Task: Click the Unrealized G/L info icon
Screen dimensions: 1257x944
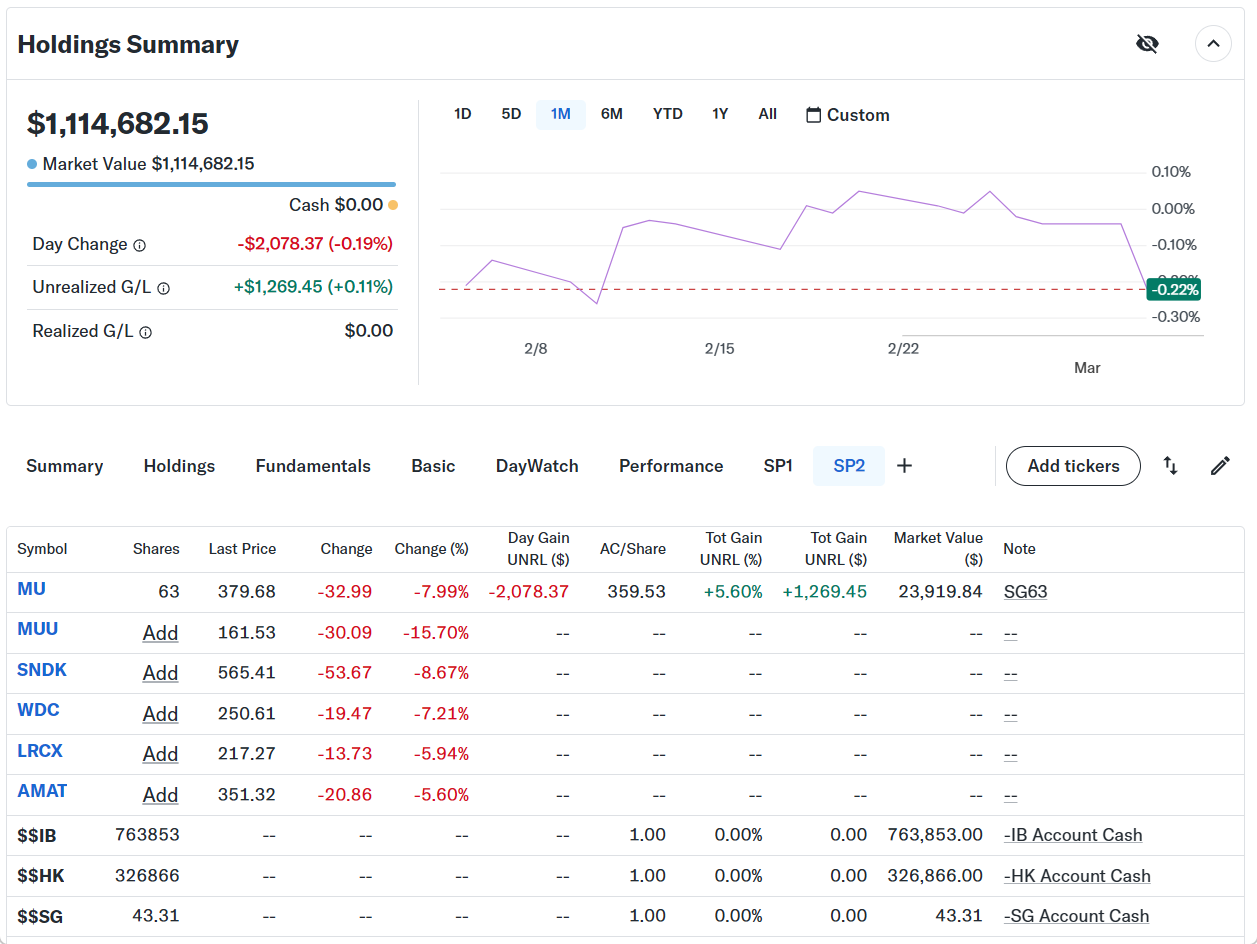Action: pos(164,288)
